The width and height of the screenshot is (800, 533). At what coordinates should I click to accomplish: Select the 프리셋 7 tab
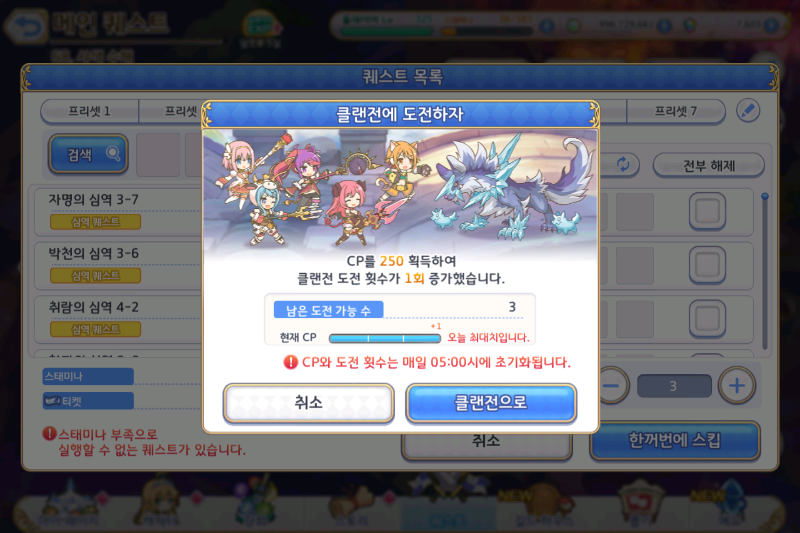676,111
